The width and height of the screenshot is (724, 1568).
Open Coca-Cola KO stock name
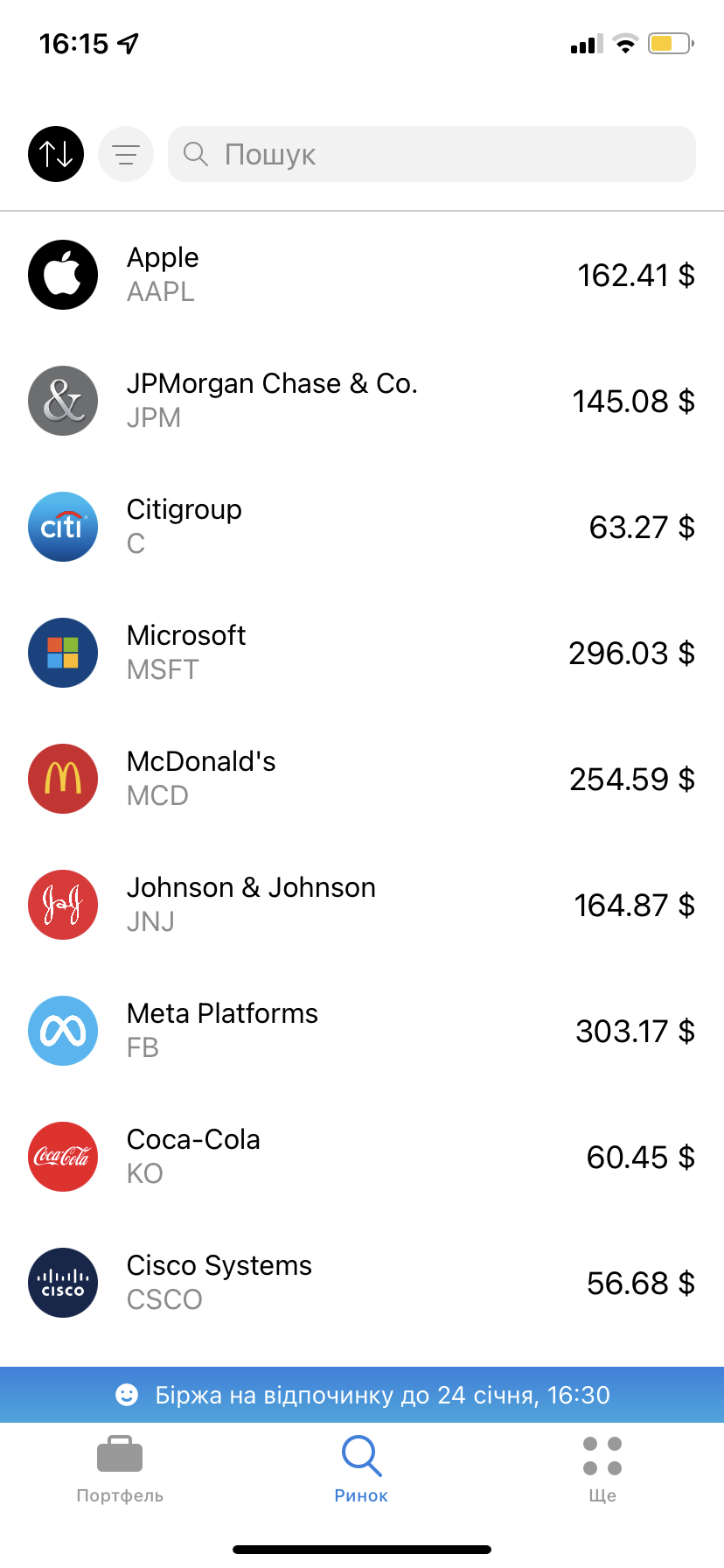pos(193,1156)
